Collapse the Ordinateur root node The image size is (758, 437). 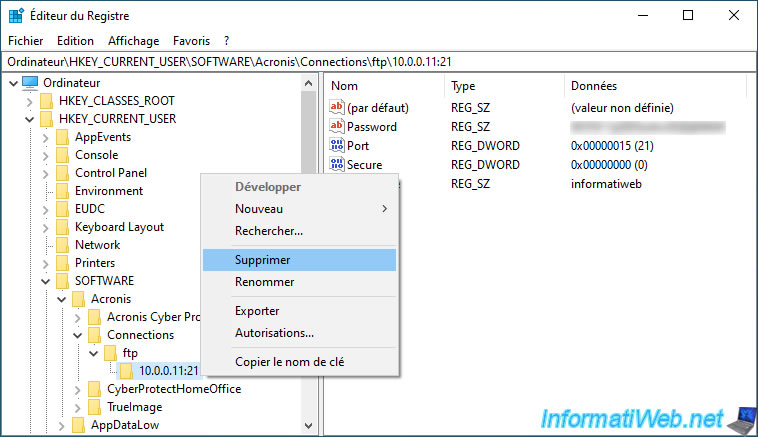coord(14,84)
